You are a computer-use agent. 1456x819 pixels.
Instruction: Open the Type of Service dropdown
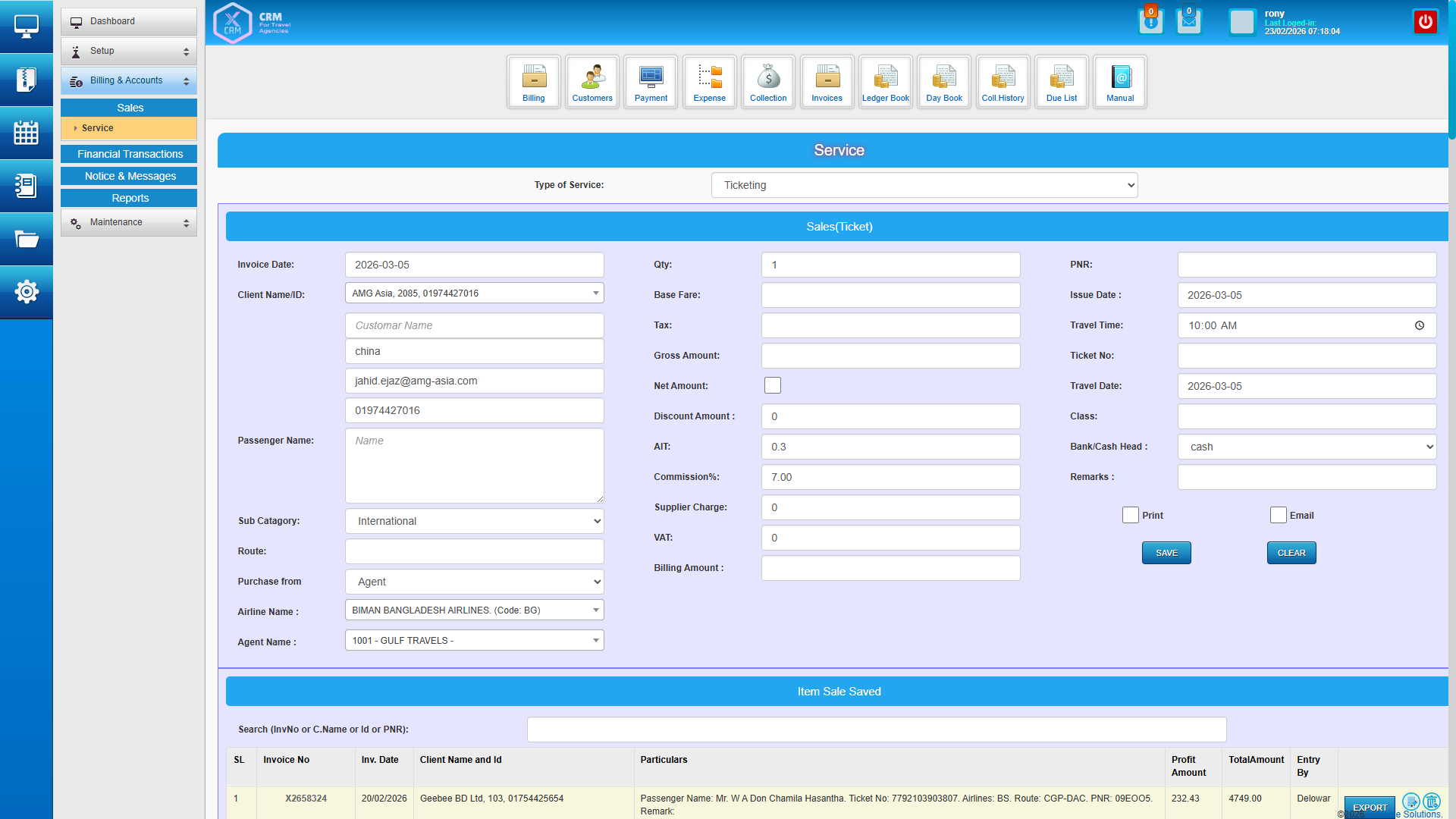tap(924, 185)
